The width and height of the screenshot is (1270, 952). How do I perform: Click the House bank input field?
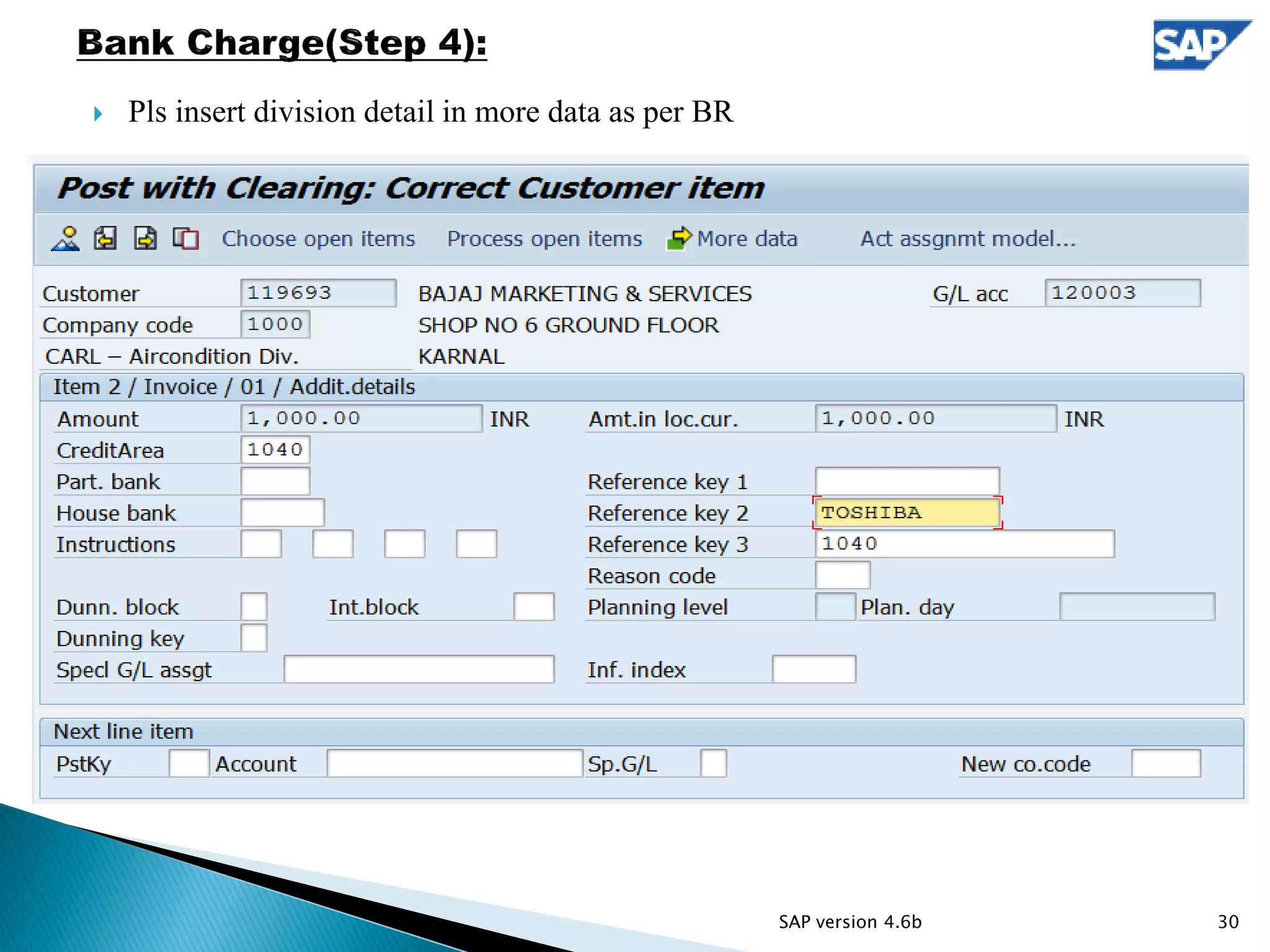(282, 513)
